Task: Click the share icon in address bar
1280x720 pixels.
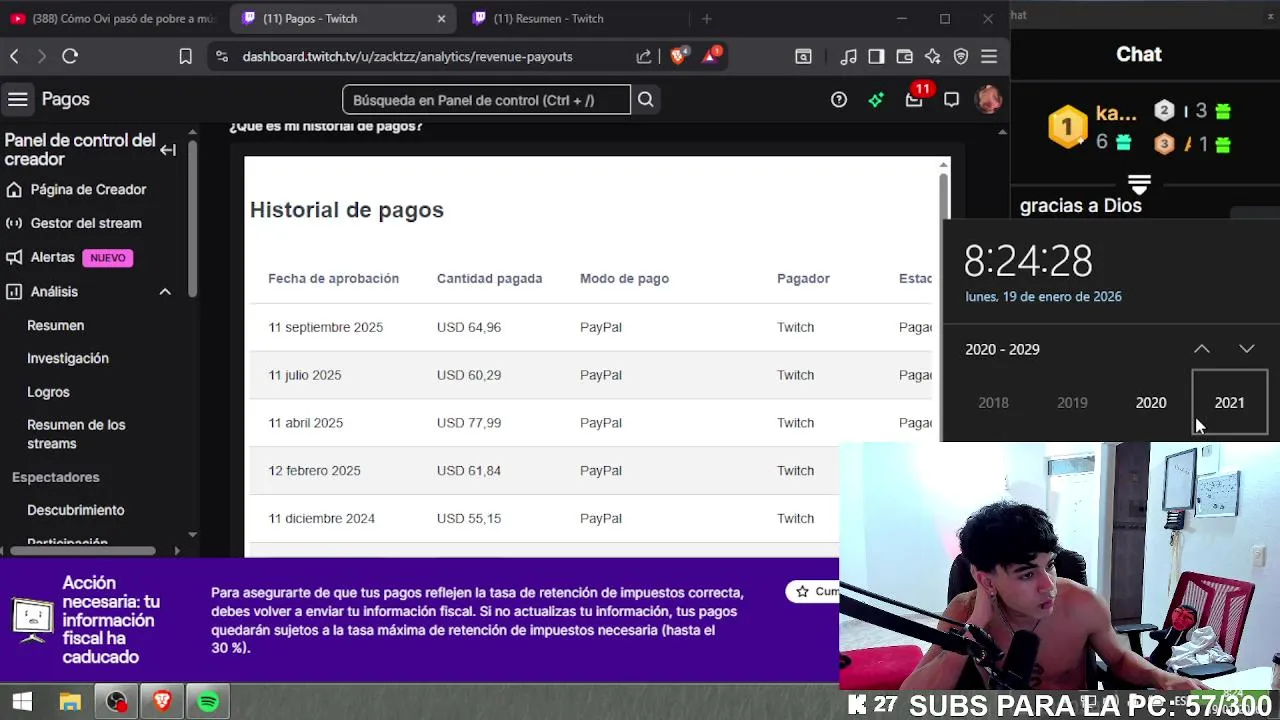Action: point(644,57)
